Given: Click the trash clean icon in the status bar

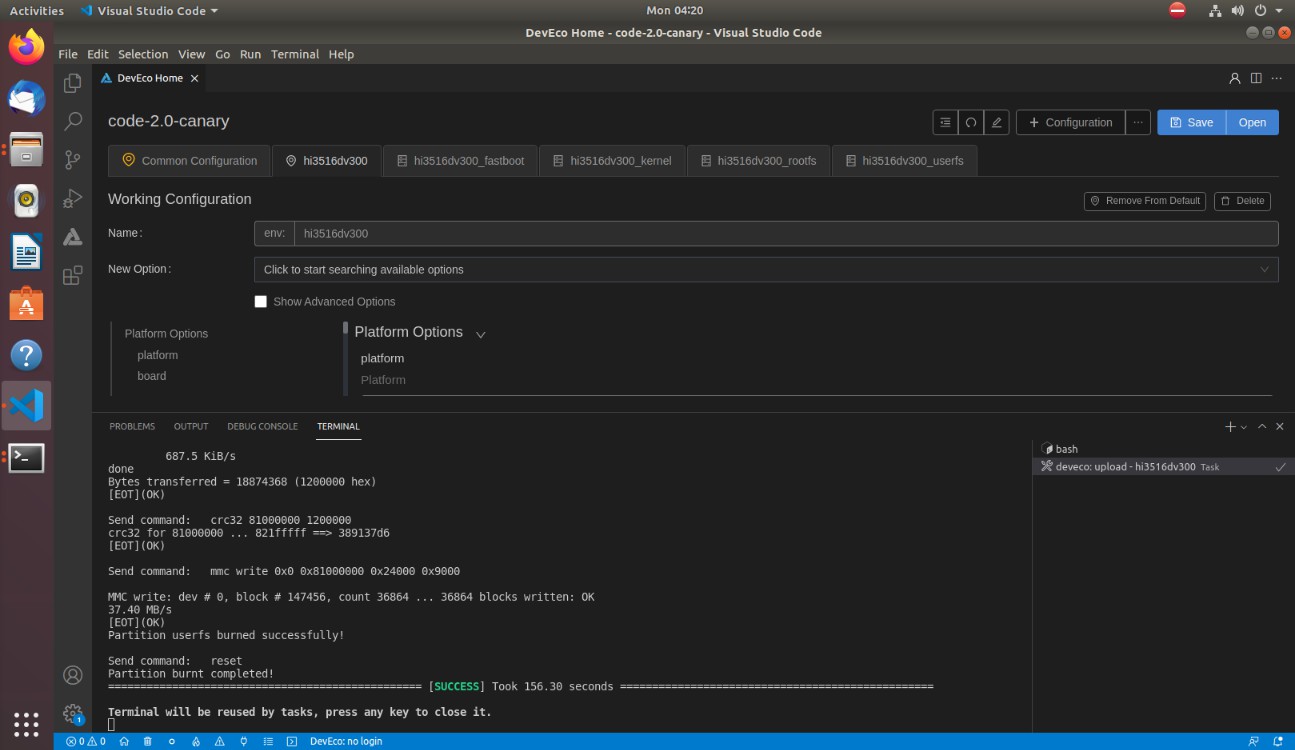Looking at the screenshot, I should click(148, 742).
